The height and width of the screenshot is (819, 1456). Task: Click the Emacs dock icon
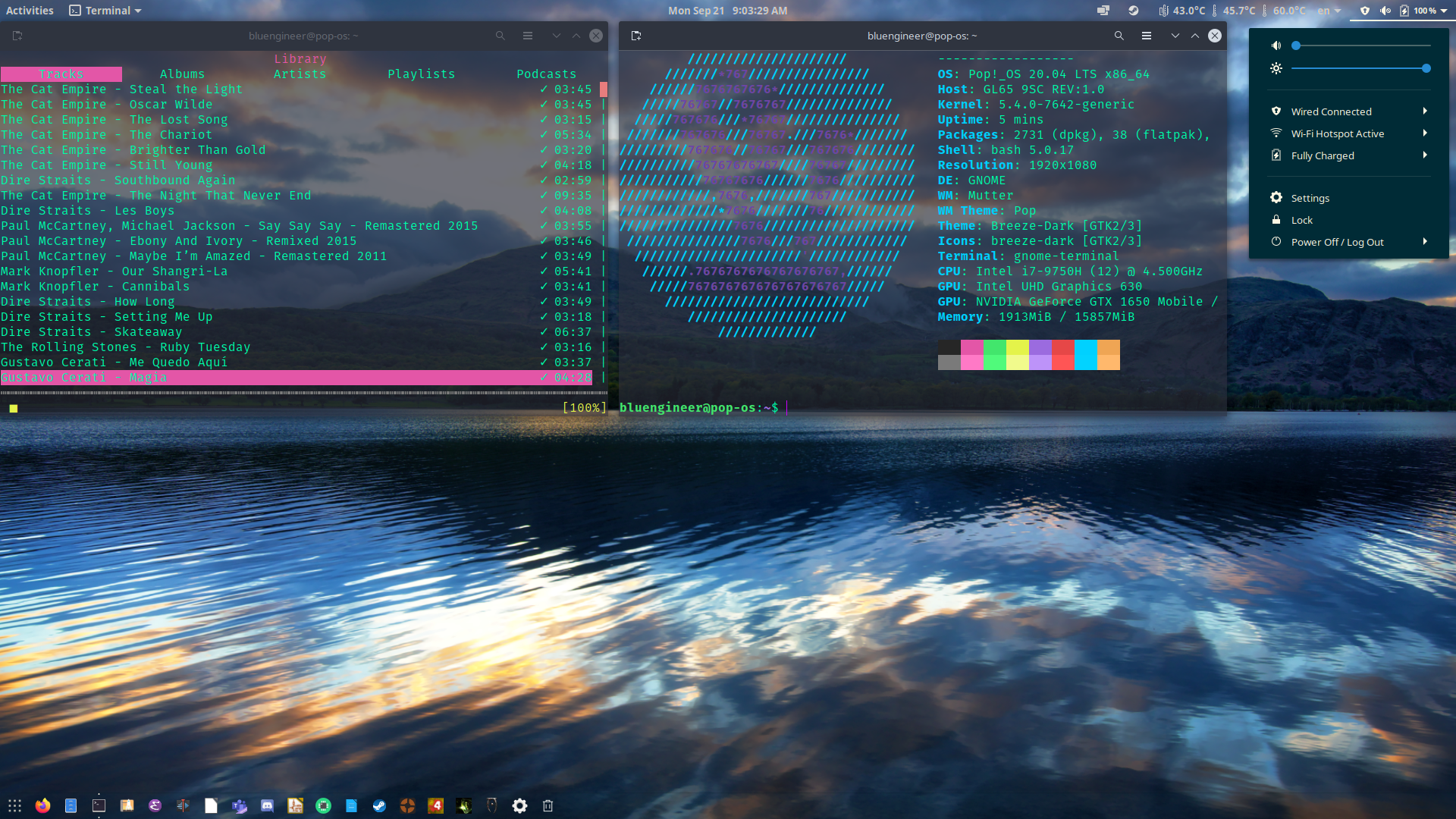[155, 805]
